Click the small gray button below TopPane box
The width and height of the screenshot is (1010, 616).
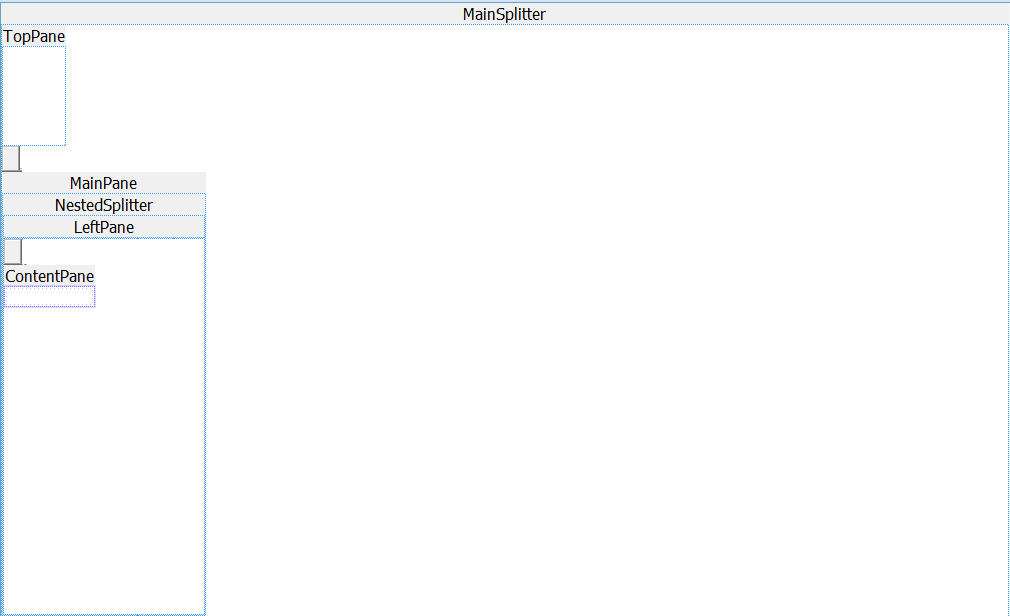pos(12,159)
